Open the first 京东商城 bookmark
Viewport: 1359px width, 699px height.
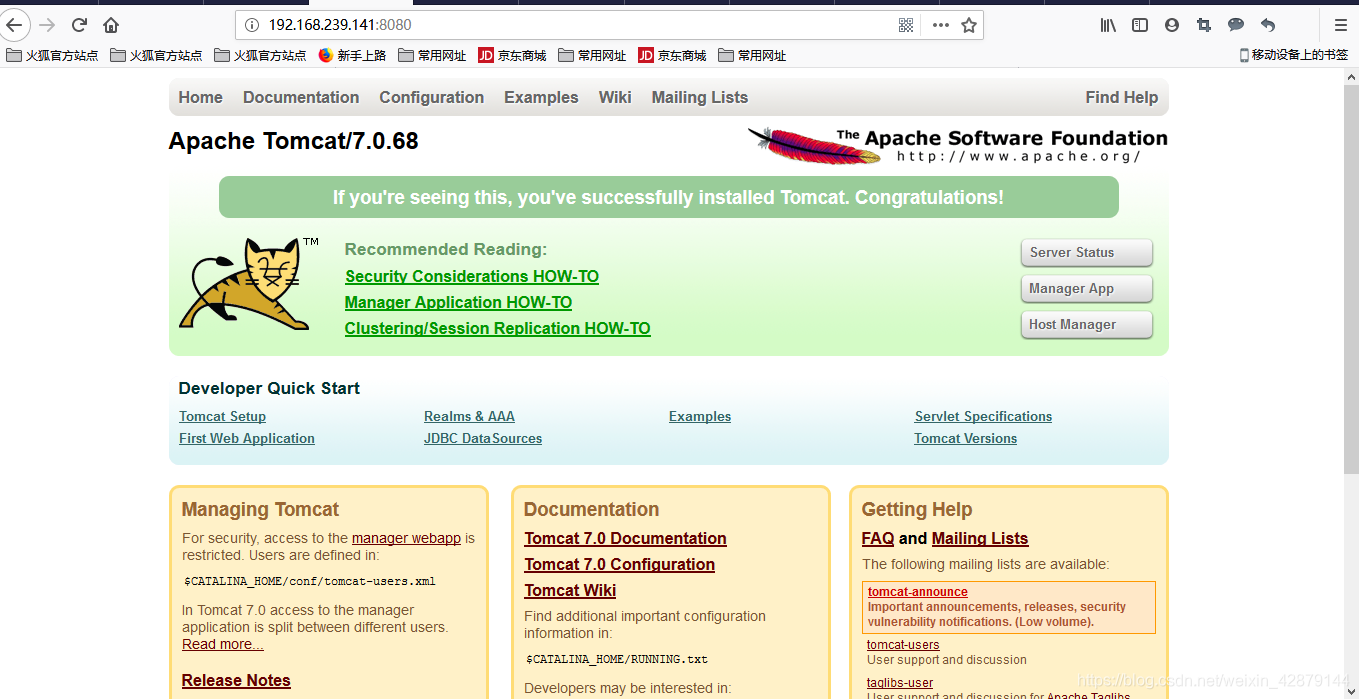click(512, 56)
